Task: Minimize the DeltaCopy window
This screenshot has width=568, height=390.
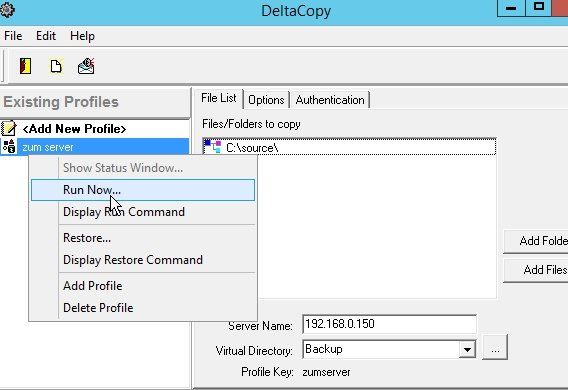Action: click(x=511, y=8)
